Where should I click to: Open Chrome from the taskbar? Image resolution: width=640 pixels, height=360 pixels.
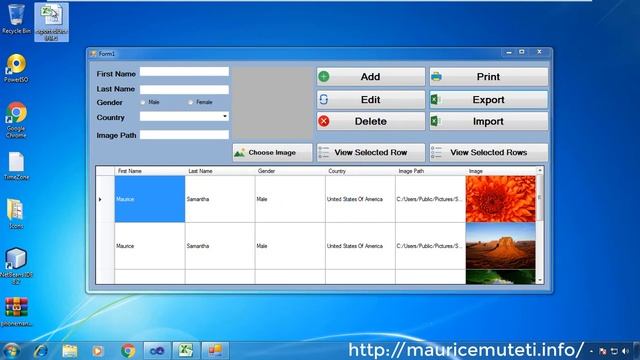(x=128, y=351)
